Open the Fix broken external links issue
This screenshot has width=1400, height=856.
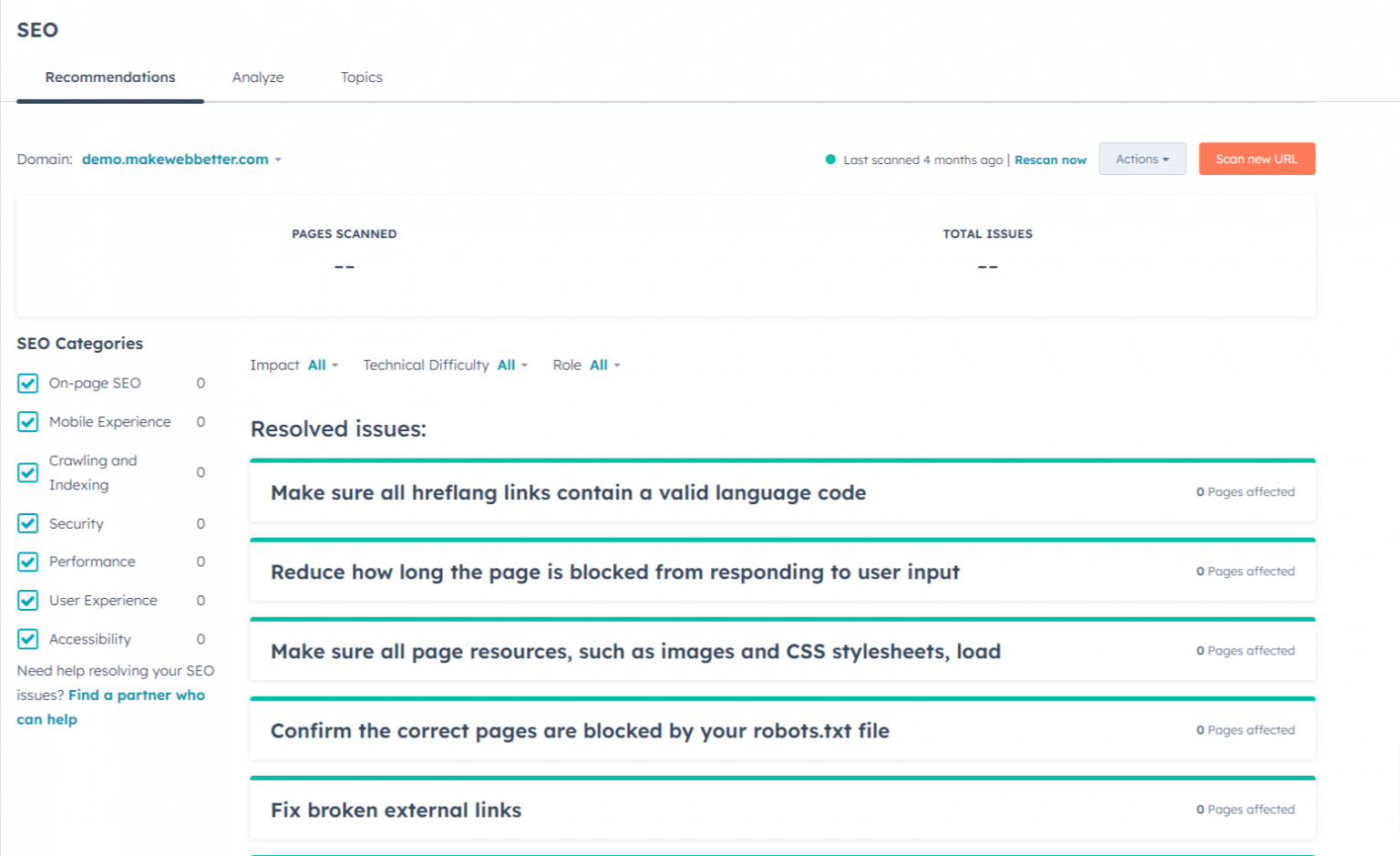(396, 810)
